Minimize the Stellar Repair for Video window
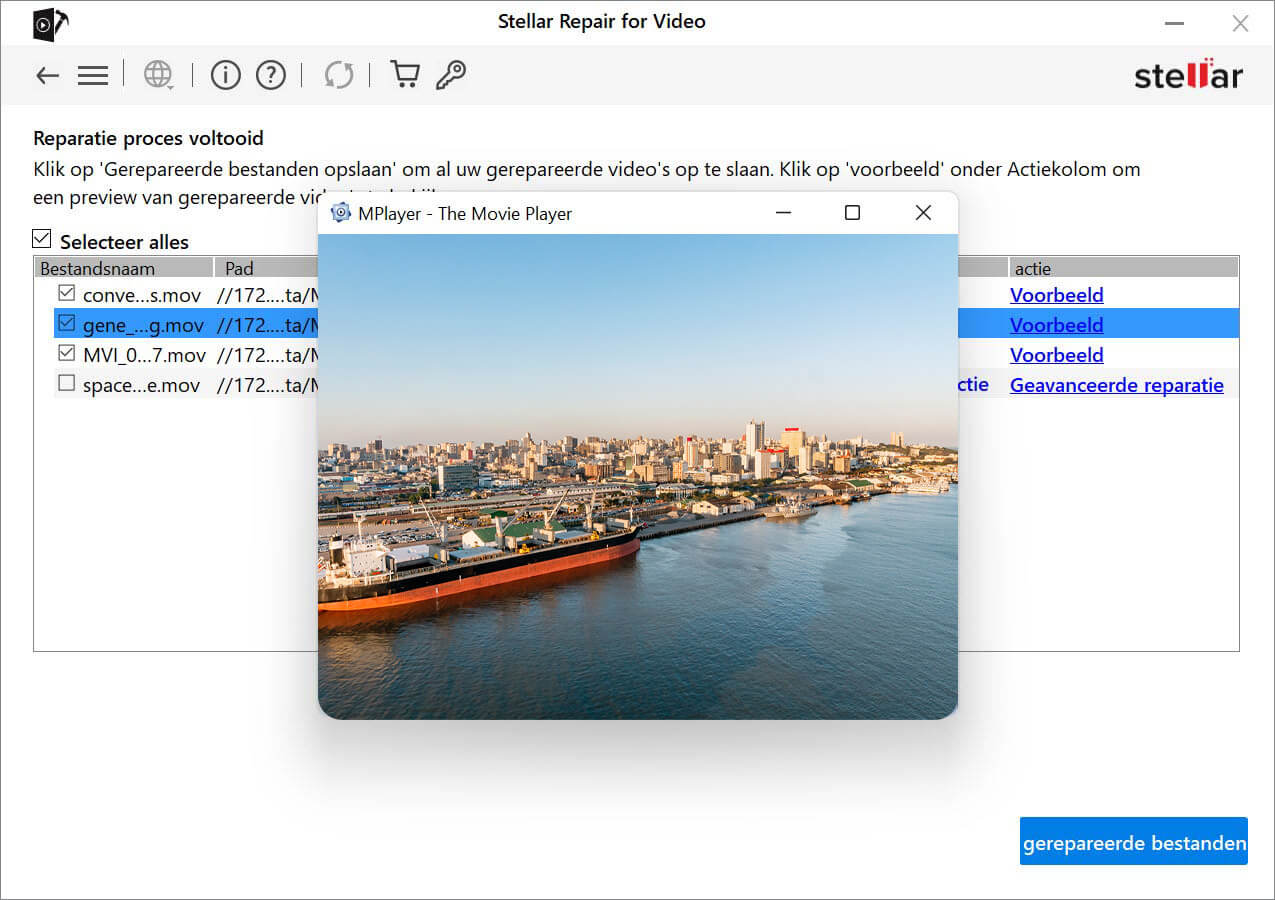This screenshot has height=900, width=1275. click(1175, 23)
